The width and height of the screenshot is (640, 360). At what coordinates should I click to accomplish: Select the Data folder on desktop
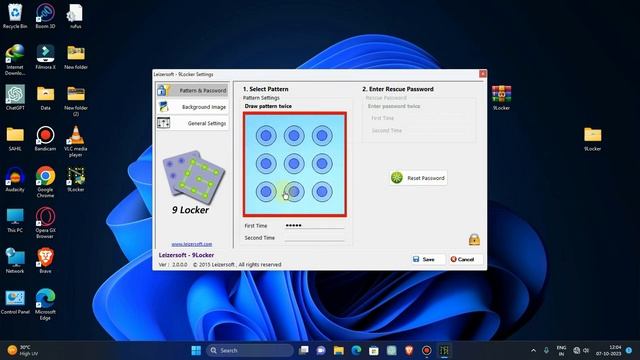tap(45, 98)
